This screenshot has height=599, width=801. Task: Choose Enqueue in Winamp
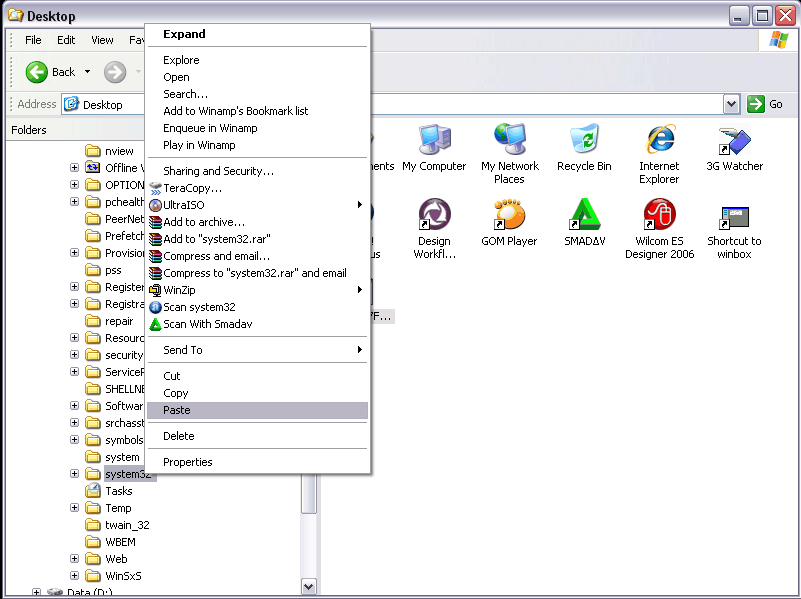click(x=257, y=128)
